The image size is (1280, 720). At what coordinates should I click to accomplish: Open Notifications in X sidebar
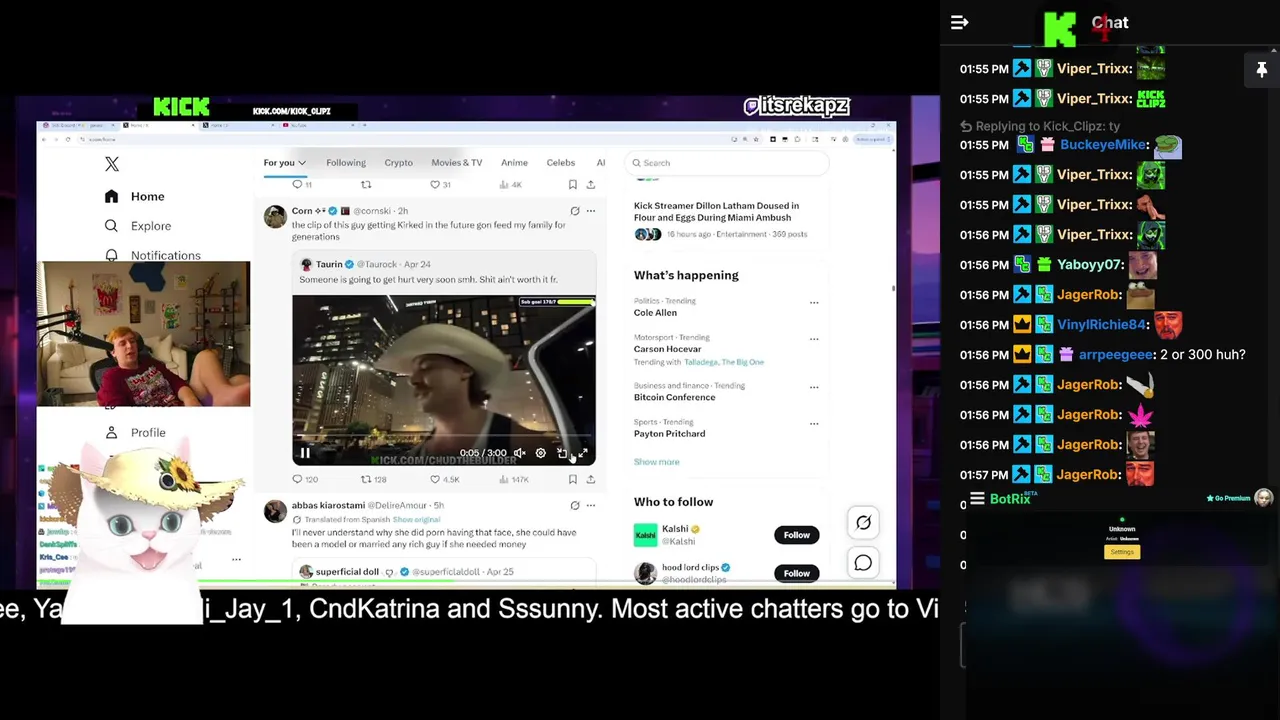153,255
